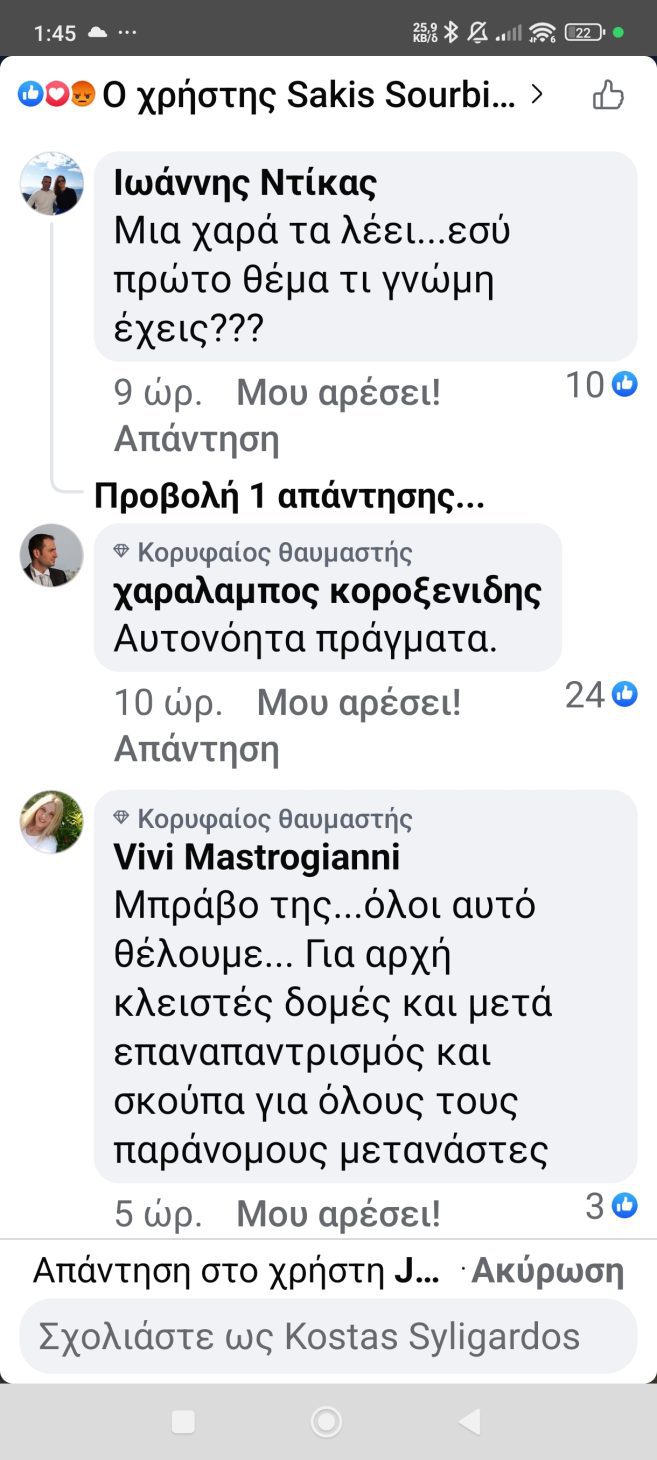Image resolution: width=657 pixels, height=1460 pixels.
Task: View the 3 likes reaction icon
Action: pos(625,1206)
